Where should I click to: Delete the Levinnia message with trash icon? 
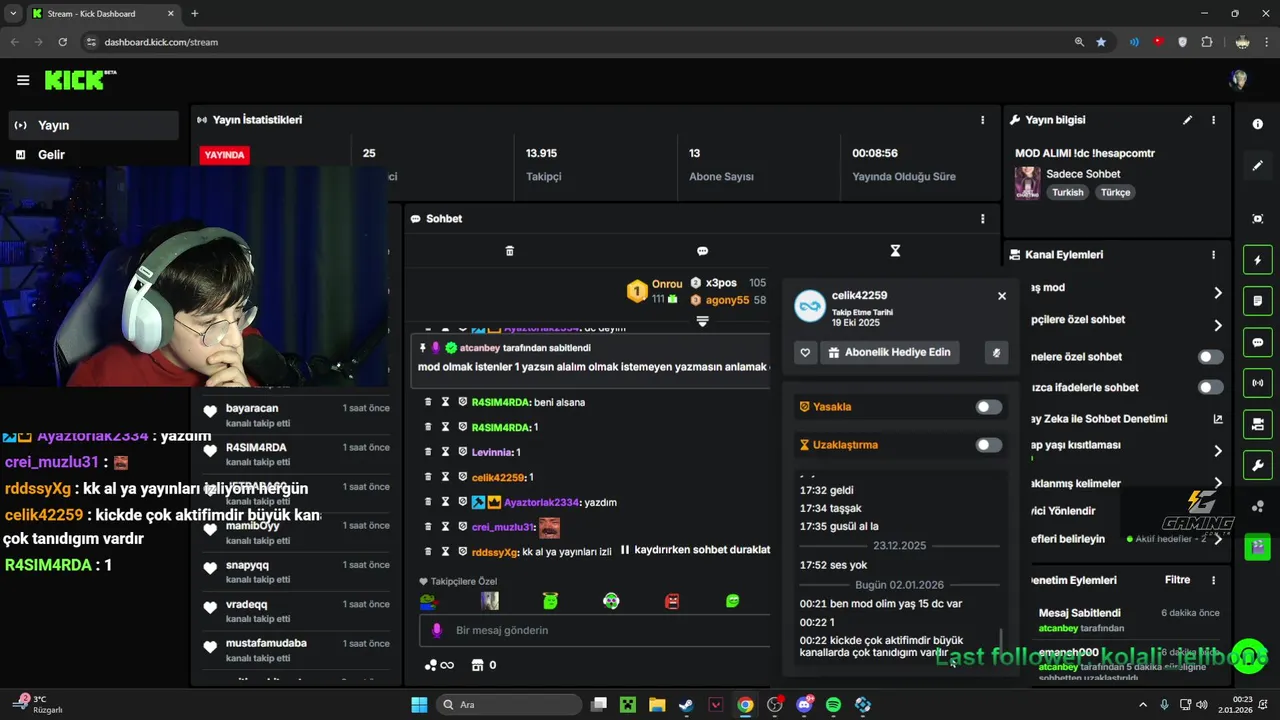click(x=428, y=452)
